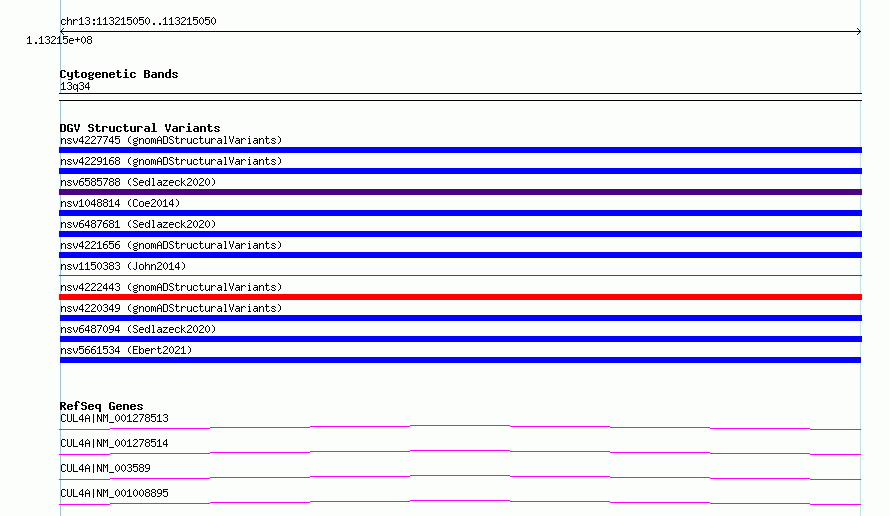This screenshot has height=516, width=890.
Task: Click the purple bar under nsv6585788
Action: [460, 192]
